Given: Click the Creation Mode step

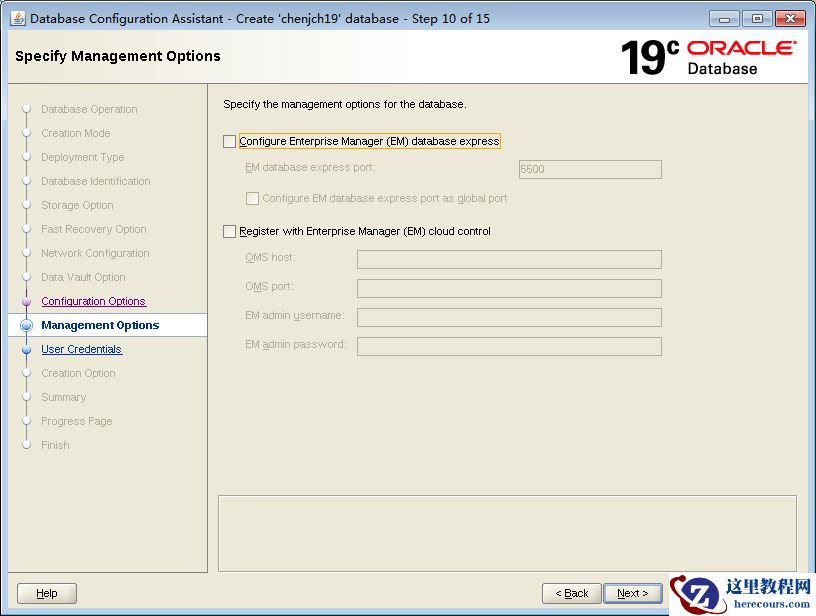Looking at the screenshot, I should (76, 133).
